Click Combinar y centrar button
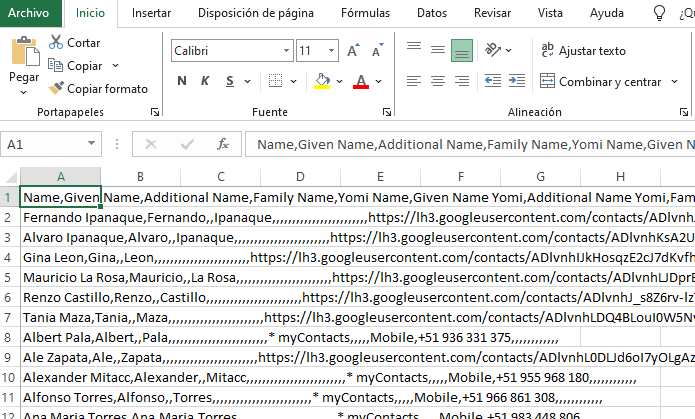The image size is (695, 419). click(x=601, y=82)
